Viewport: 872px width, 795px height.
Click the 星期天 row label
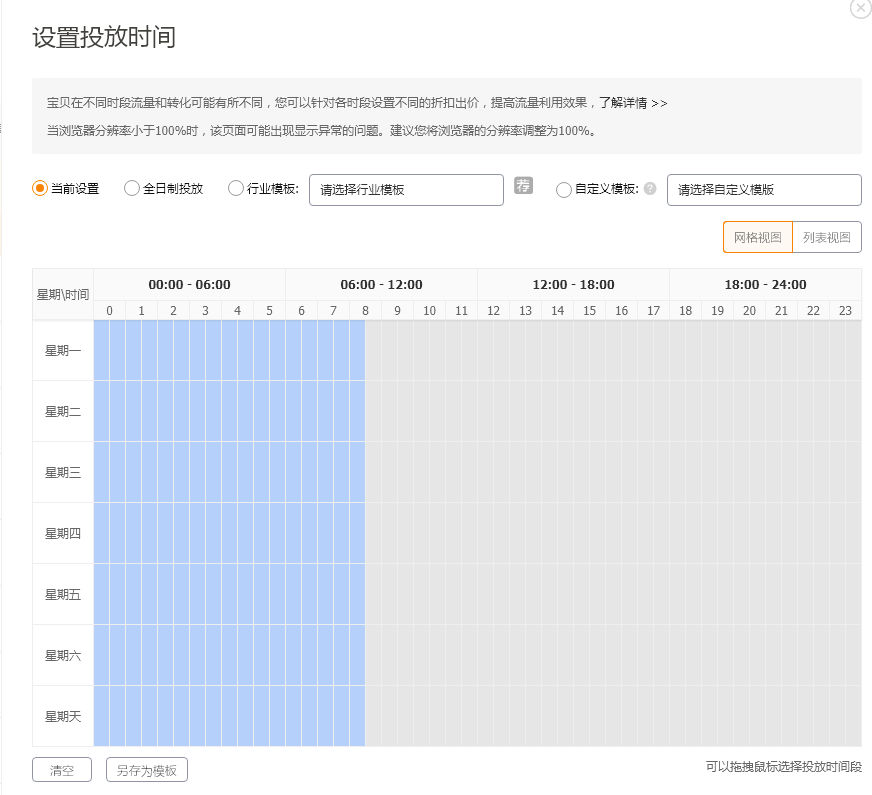tap(63, 717)
